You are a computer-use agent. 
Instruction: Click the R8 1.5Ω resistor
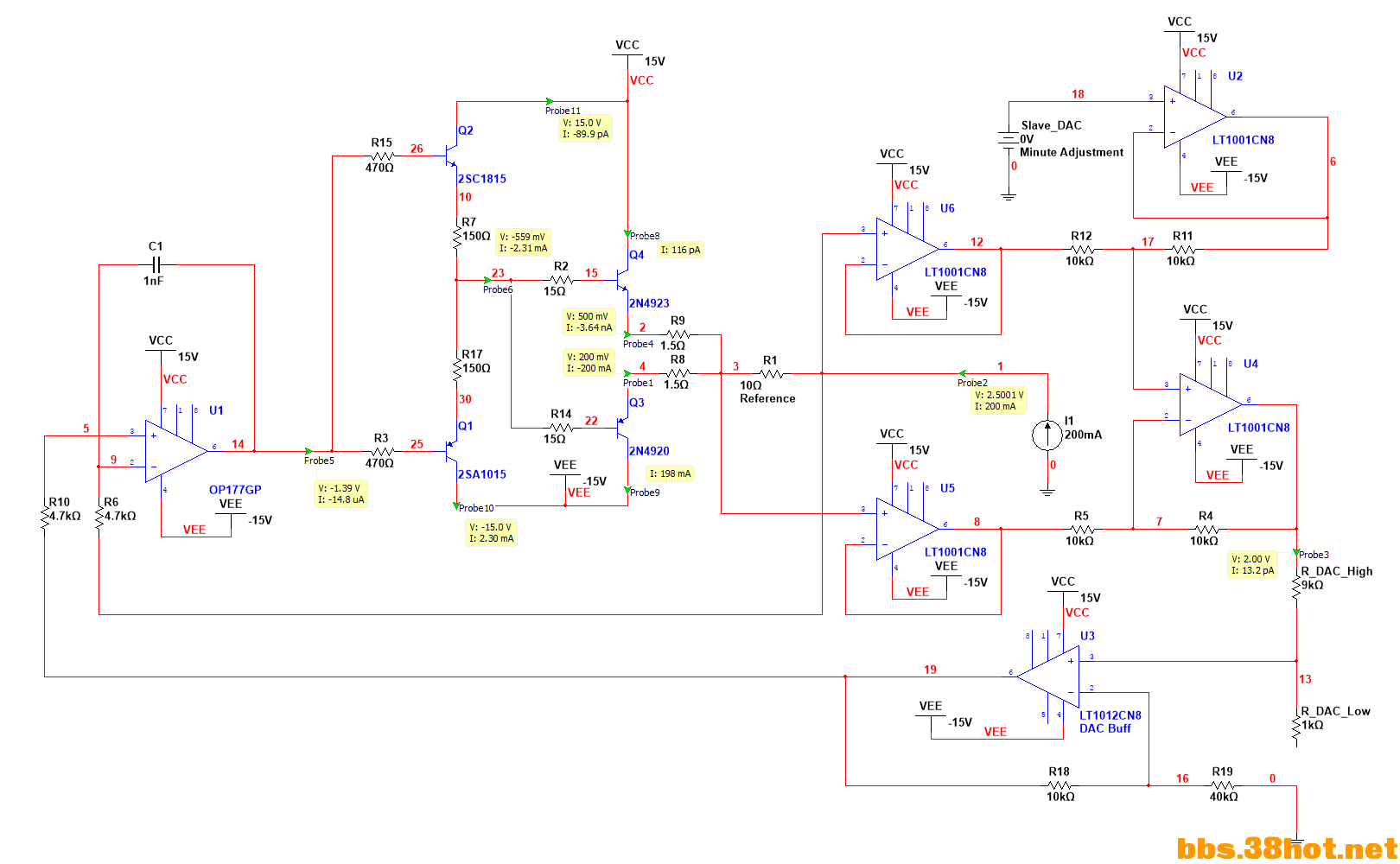678,373
